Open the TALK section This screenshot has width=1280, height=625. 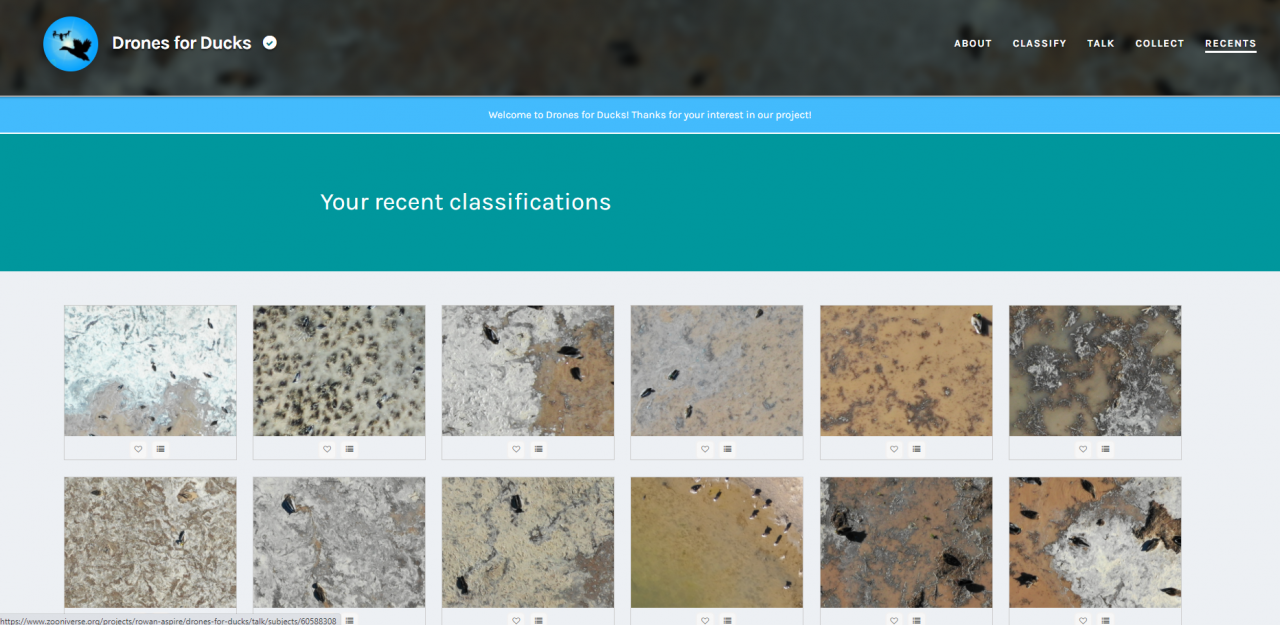pyautogui.click(x=1101, y=44)
